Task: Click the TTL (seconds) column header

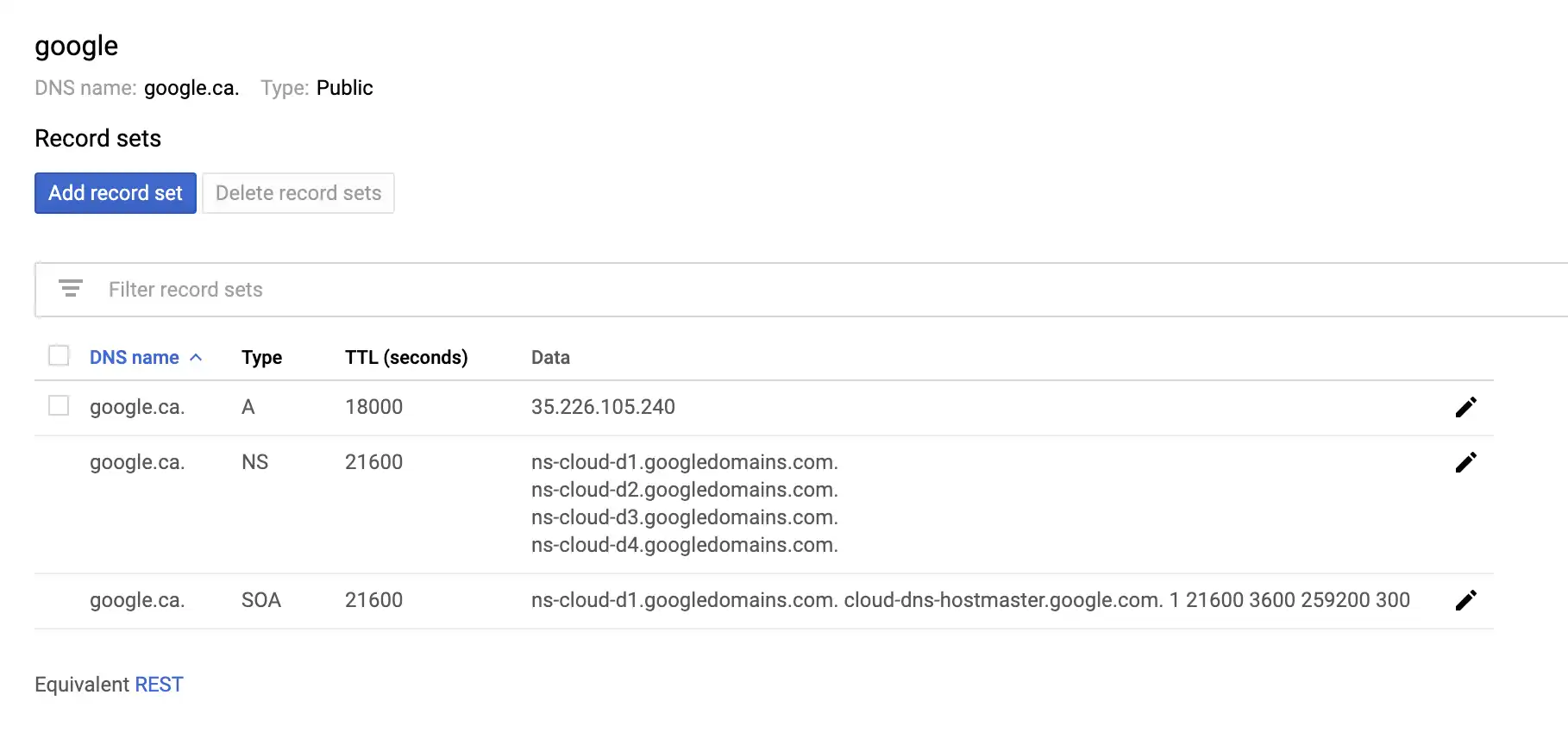Action: click(x=406, y=357)
